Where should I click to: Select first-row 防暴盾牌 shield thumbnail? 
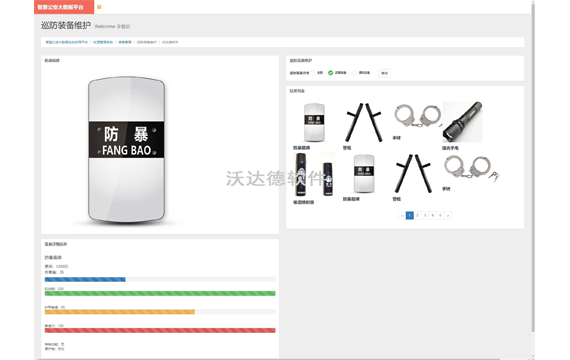point(314,122)
